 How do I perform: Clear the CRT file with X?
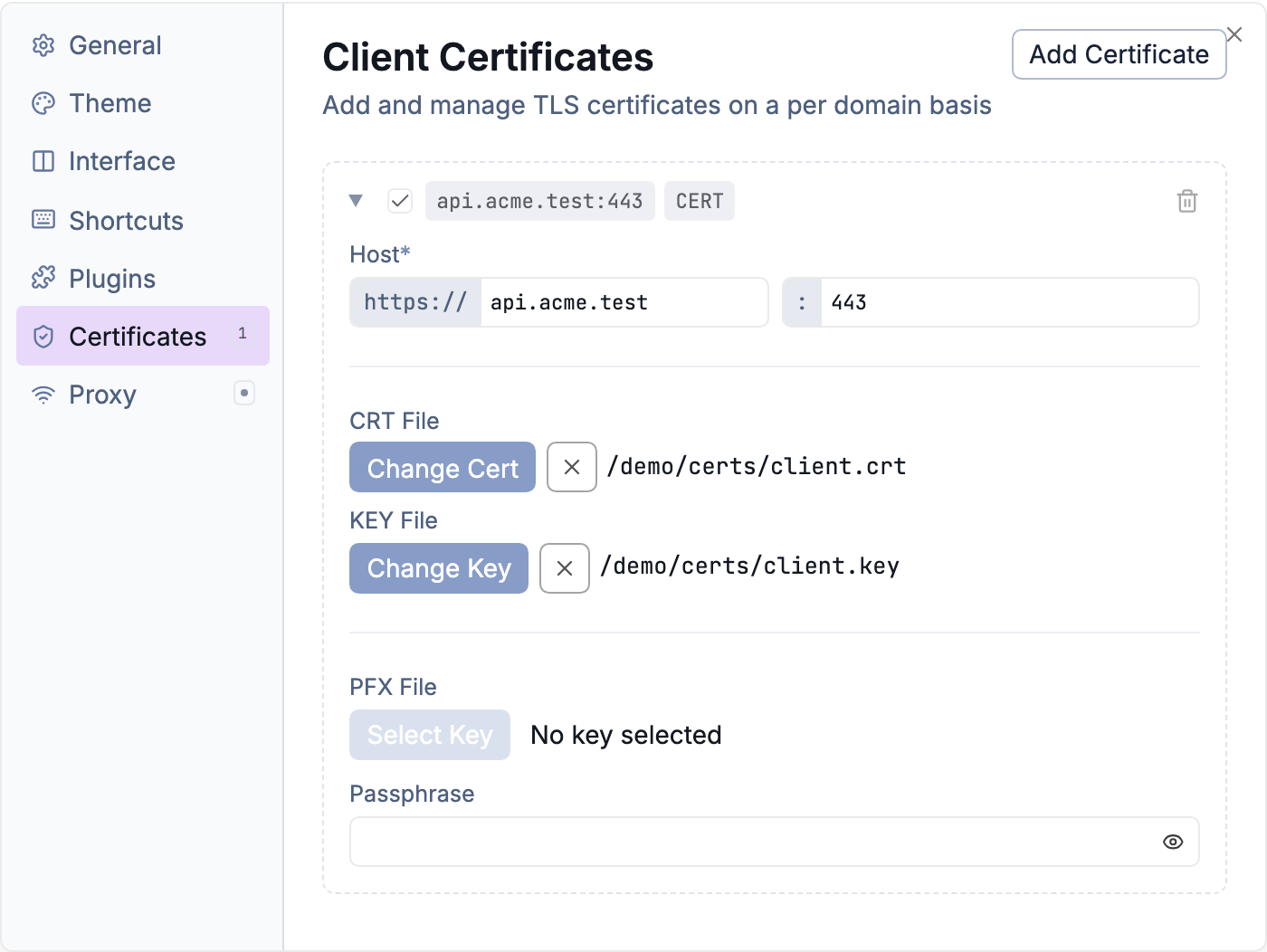tap(572, 467)
